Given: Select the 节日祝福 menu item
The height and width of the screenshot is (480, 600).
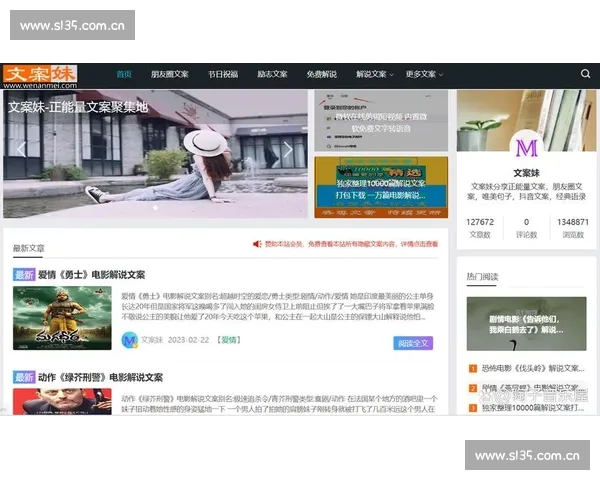Looking at the screenshot, I should pos(223,74).
